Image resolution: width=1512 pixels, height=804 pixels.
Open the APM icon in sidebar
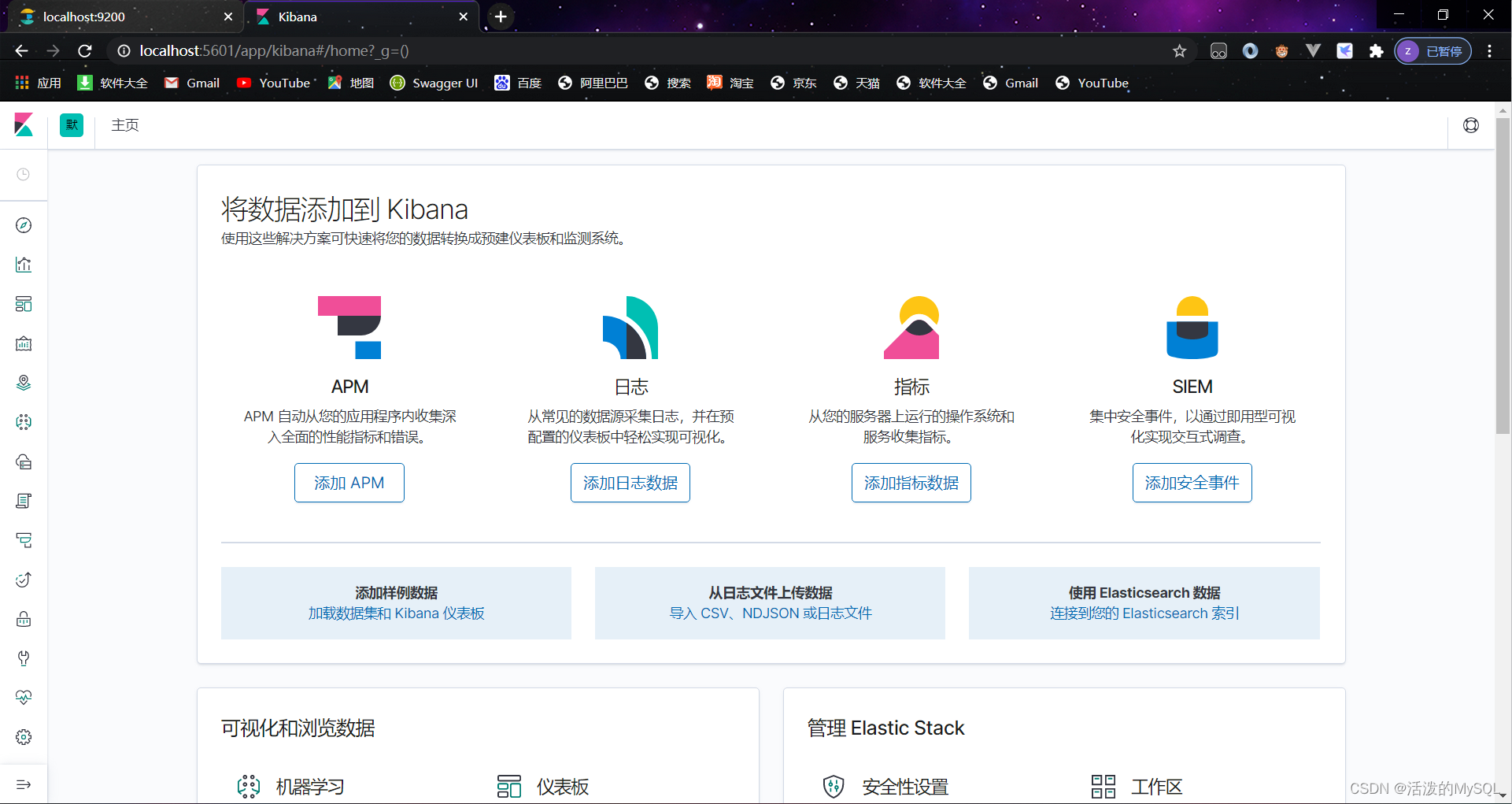[x=24, y=540]
